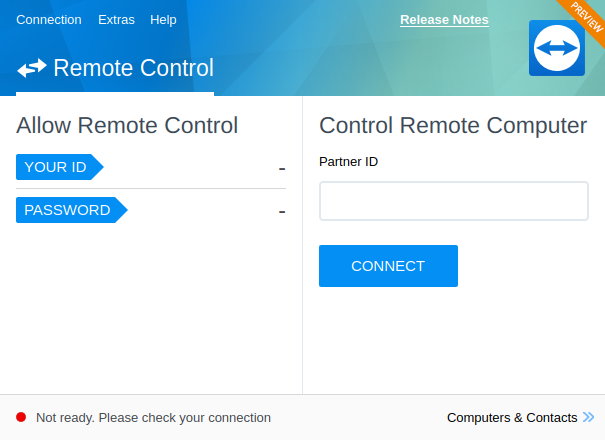Expand panel via double chevron arrows
Image resolution: width=605 pixels, height=440 pixels.
click(x=588, y=417)
